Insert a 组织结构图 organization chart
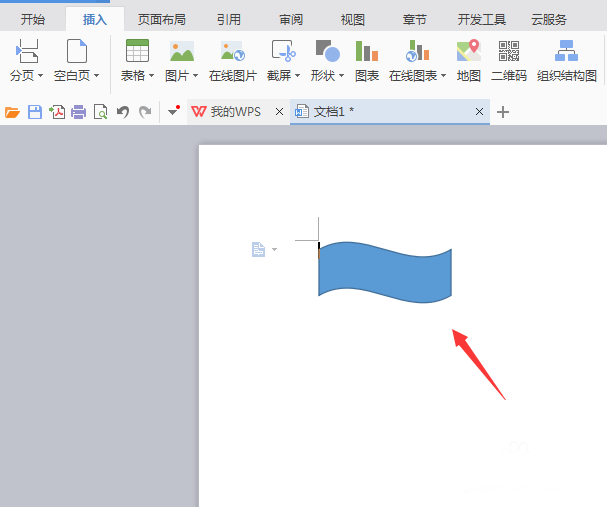This screenshot has height=507, width=607. [566, 51]
